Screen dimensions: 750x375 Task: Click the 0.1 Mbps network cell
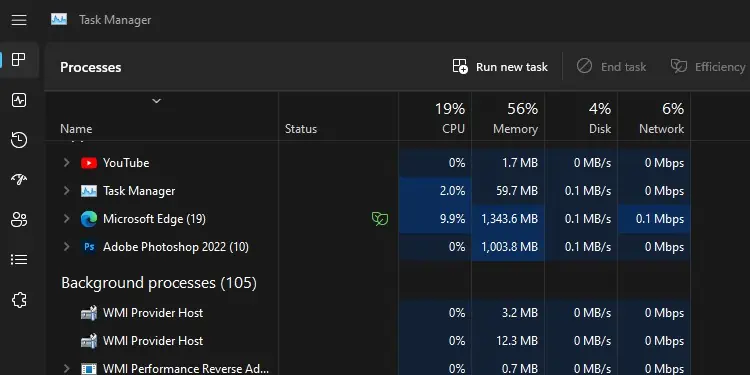pyautogui.click(x=654, y=219)
